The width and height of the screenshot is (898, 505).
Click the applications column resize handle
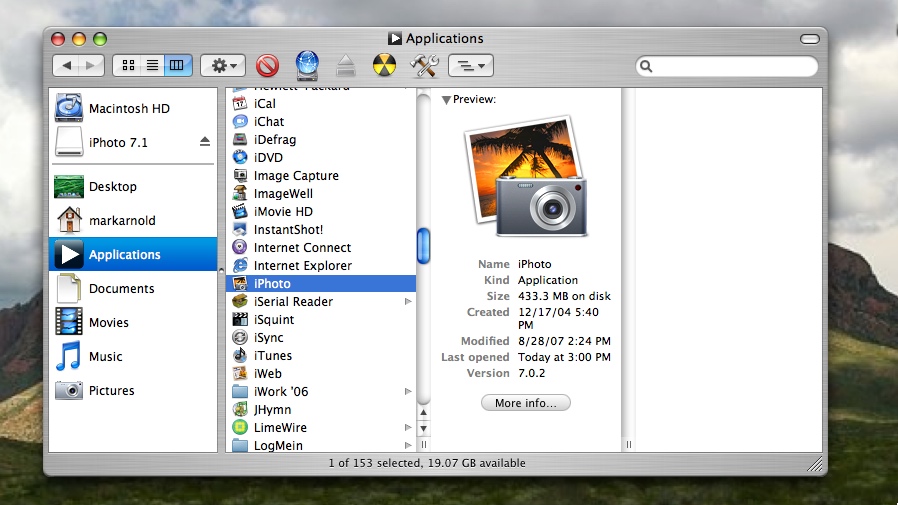[x=424, y=444]
